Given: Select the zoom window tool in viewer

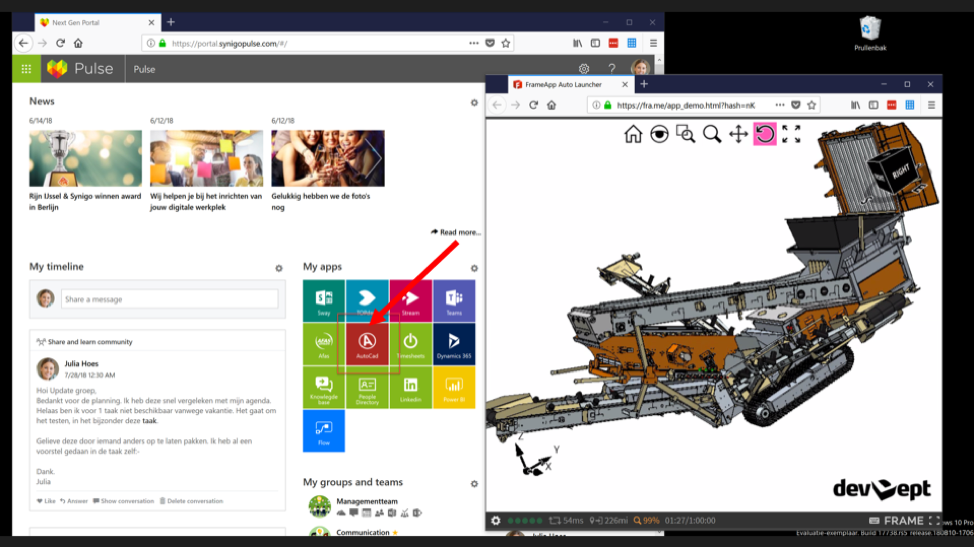Looking at the screenshot, I should pos(685,134).
